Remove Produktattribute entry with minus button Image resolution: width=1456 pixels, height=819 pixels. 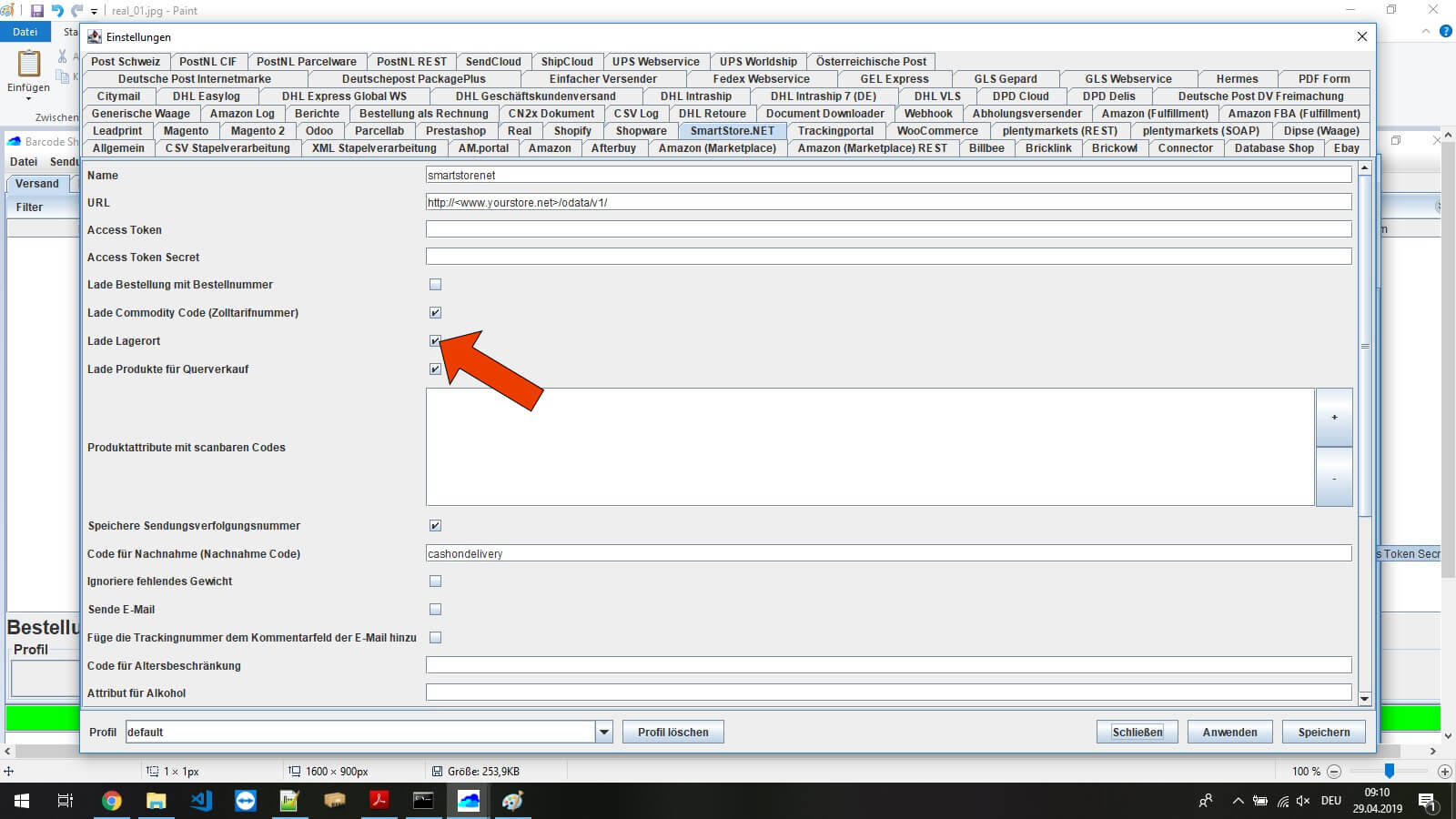pyautogui.click(x=1334, y=477)
